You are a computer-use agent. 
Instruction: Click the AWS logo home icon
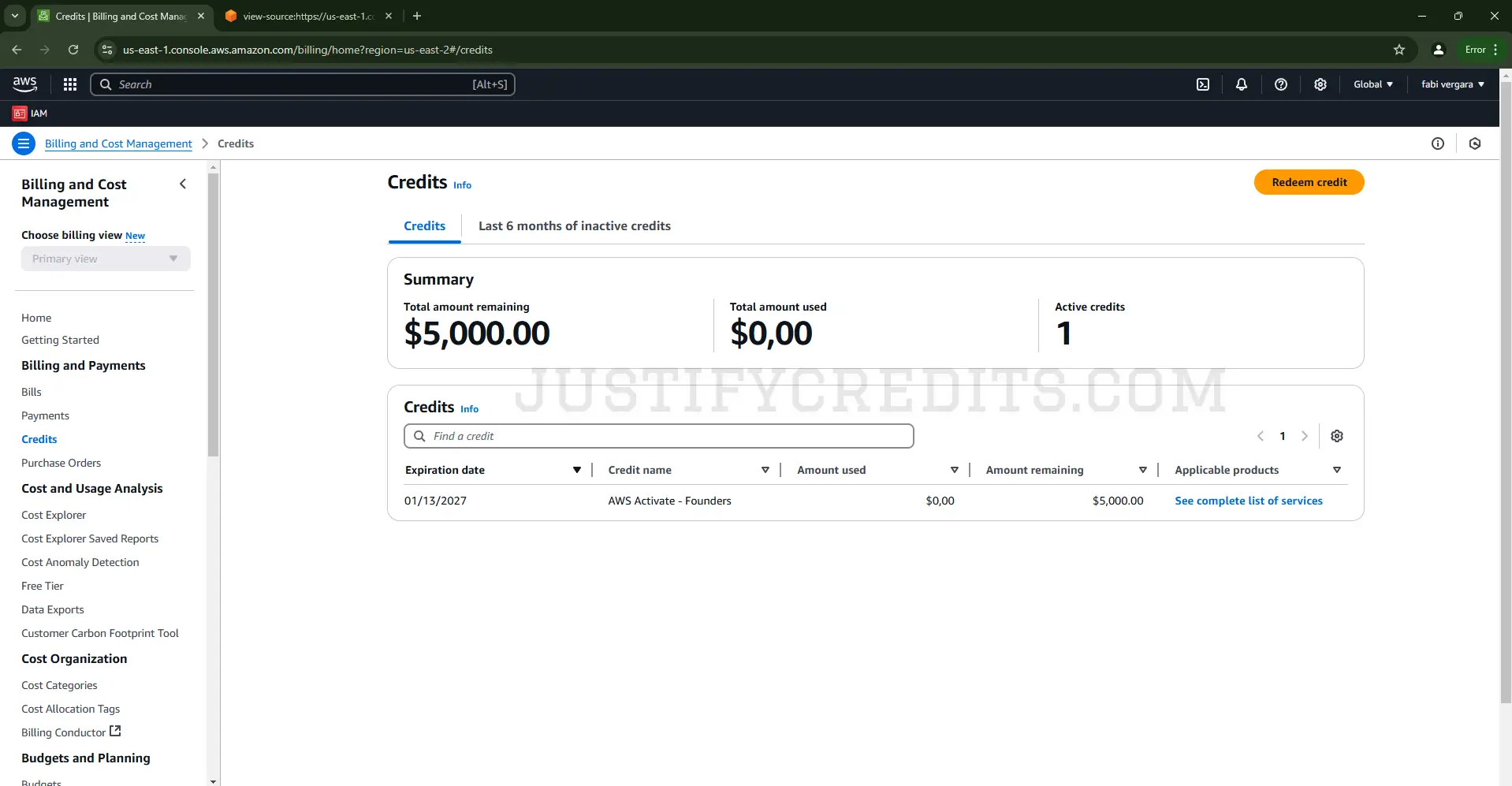(24, 84)
